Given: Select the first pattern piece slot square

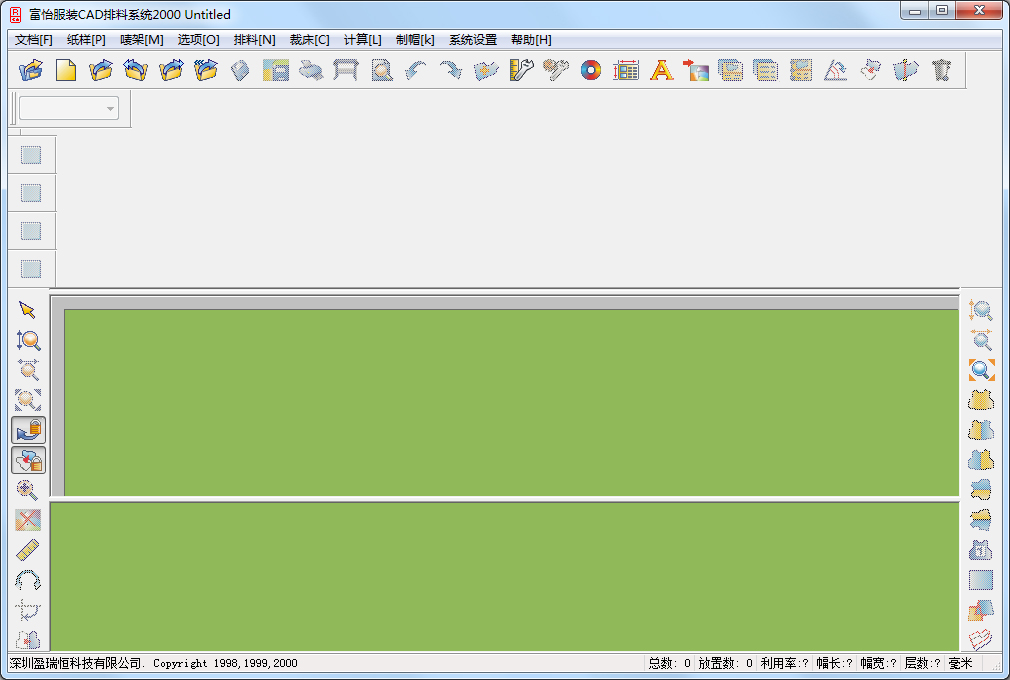Looking at the screenshot, I should [31, 155].
